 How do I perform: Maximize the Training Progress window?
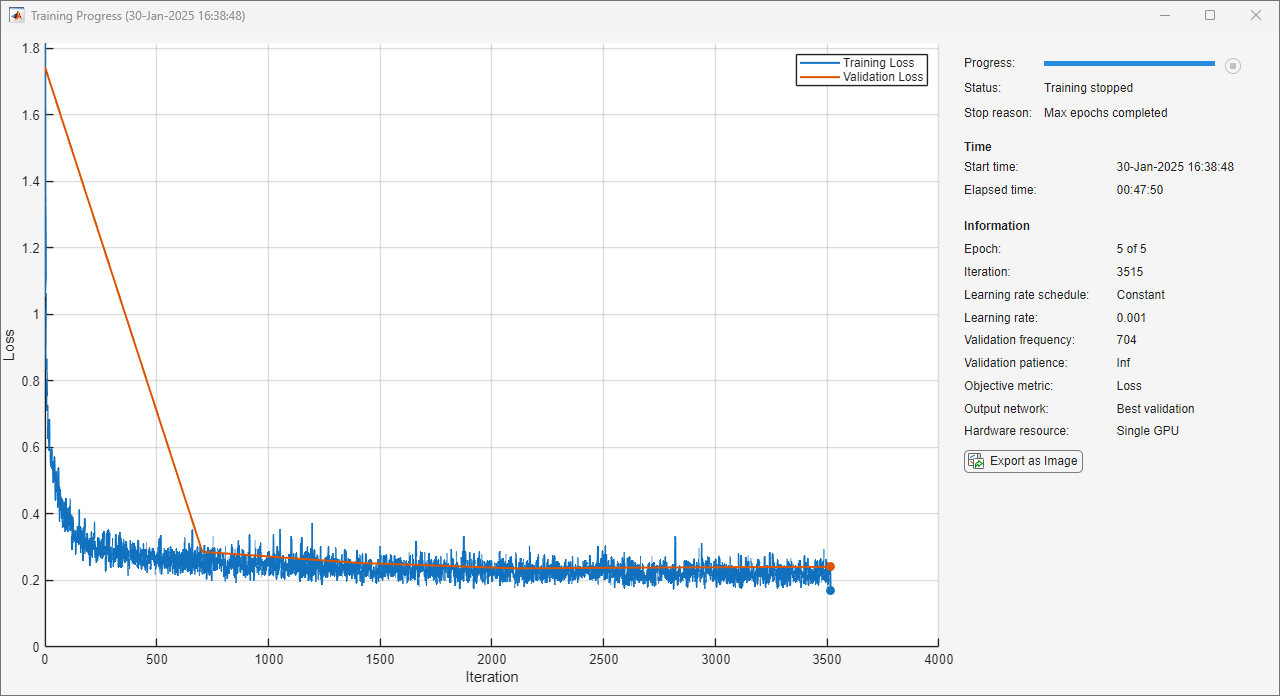pyautogui.click(x=1210, y=16)
